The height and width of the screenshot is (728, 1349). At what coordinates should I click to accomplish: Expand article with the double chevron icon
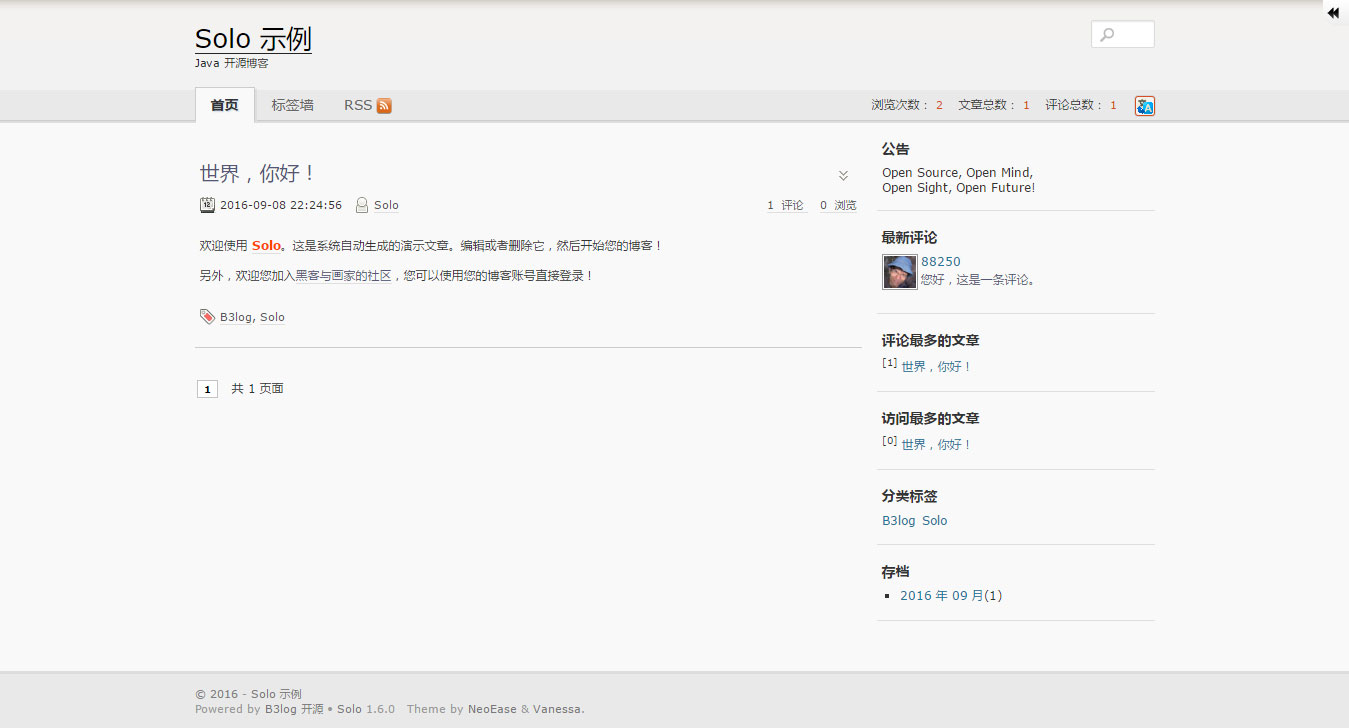click(x=843, y=176)
